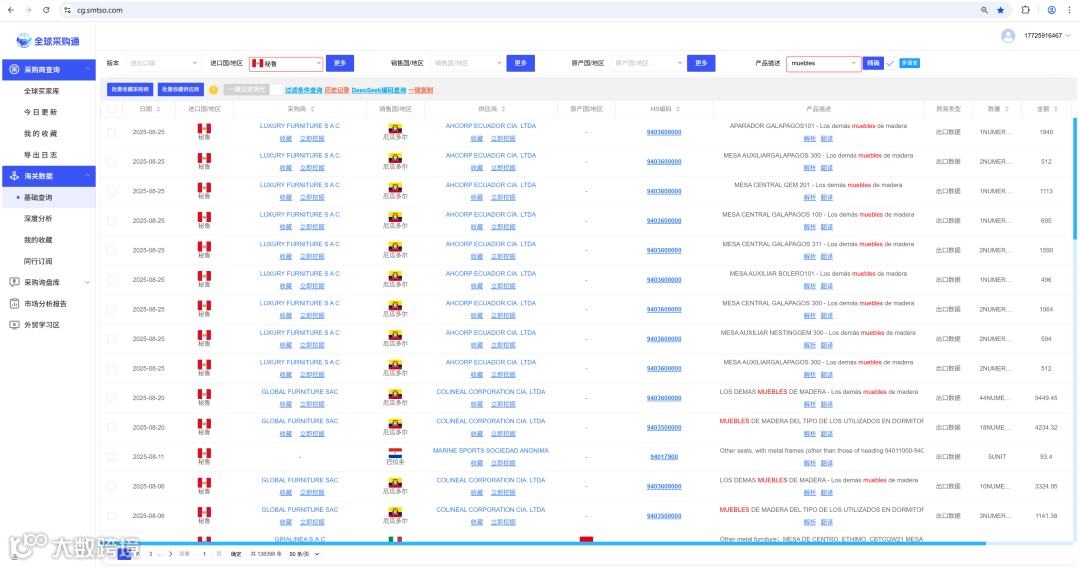Open the browser extensions puzzle icon
1080x567 pixels.
click(x=1026, y=10)
